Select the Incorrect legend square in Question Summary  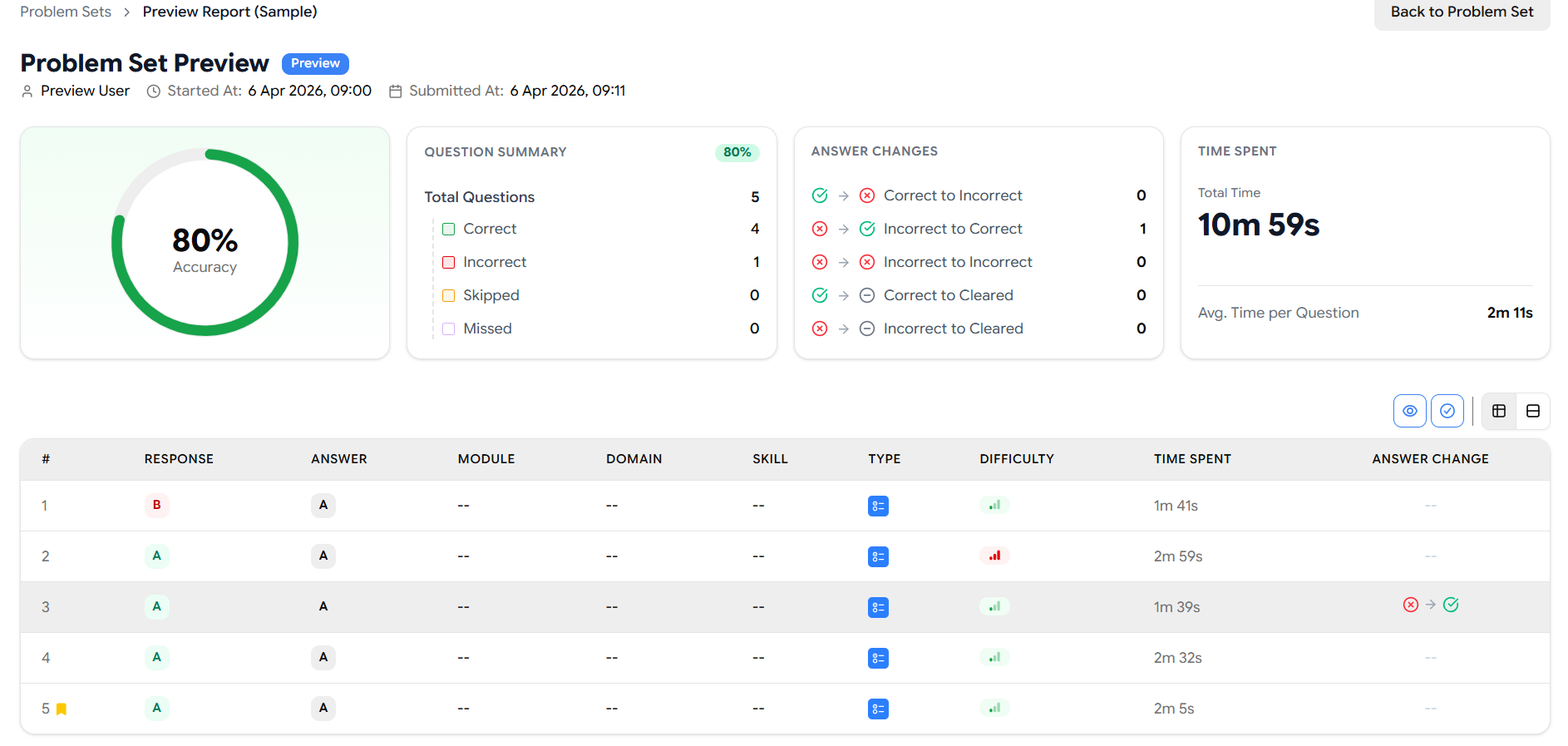(449, 262)
